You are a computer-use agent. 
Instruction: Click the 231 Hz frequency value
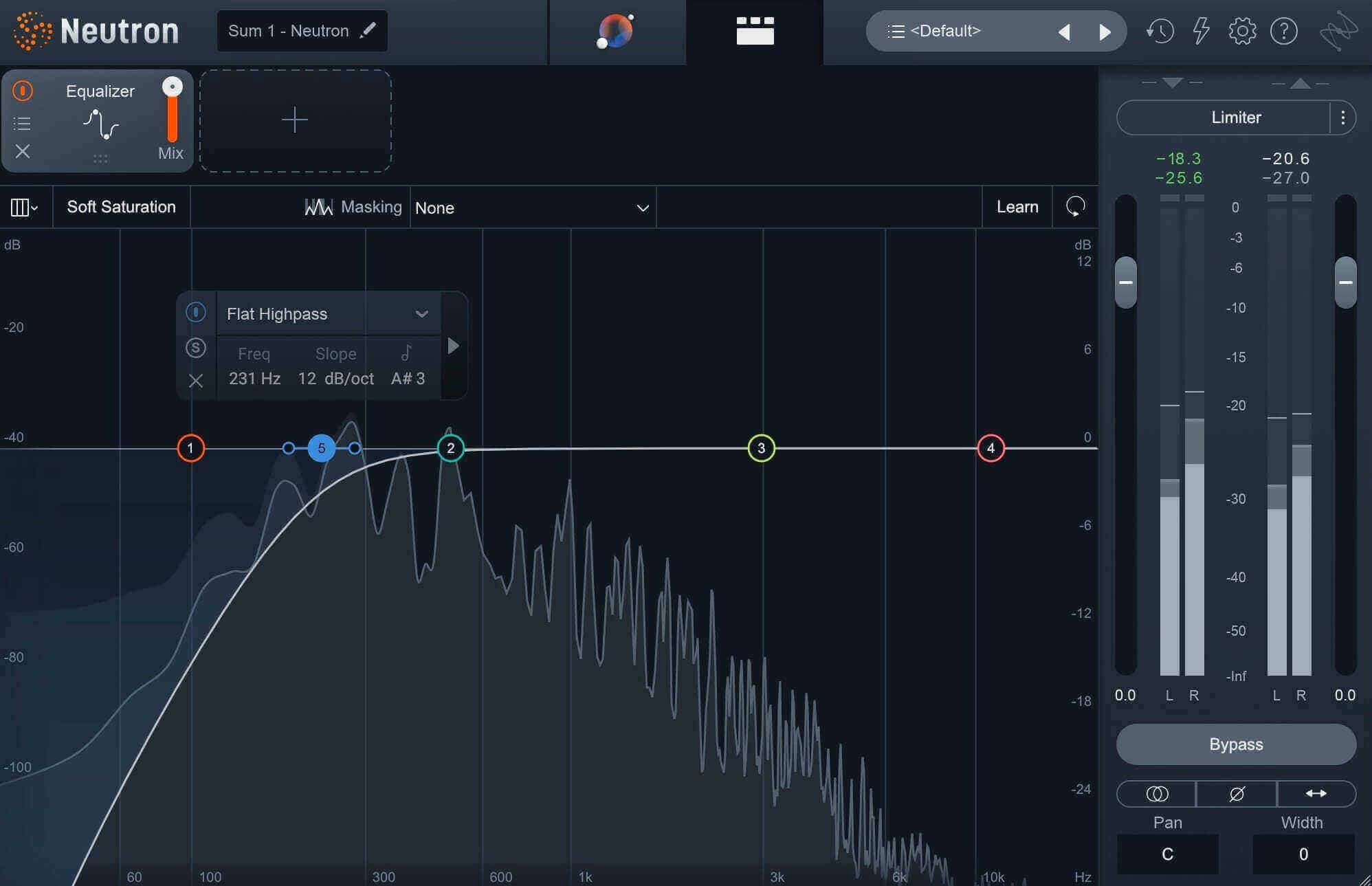coord(254,379)
